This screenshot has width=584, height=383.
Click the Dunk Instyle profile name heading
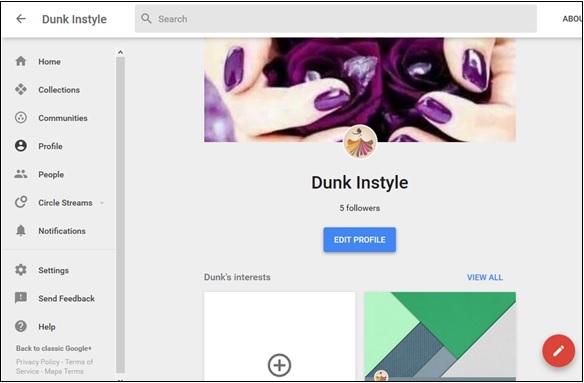coord(359,183)
